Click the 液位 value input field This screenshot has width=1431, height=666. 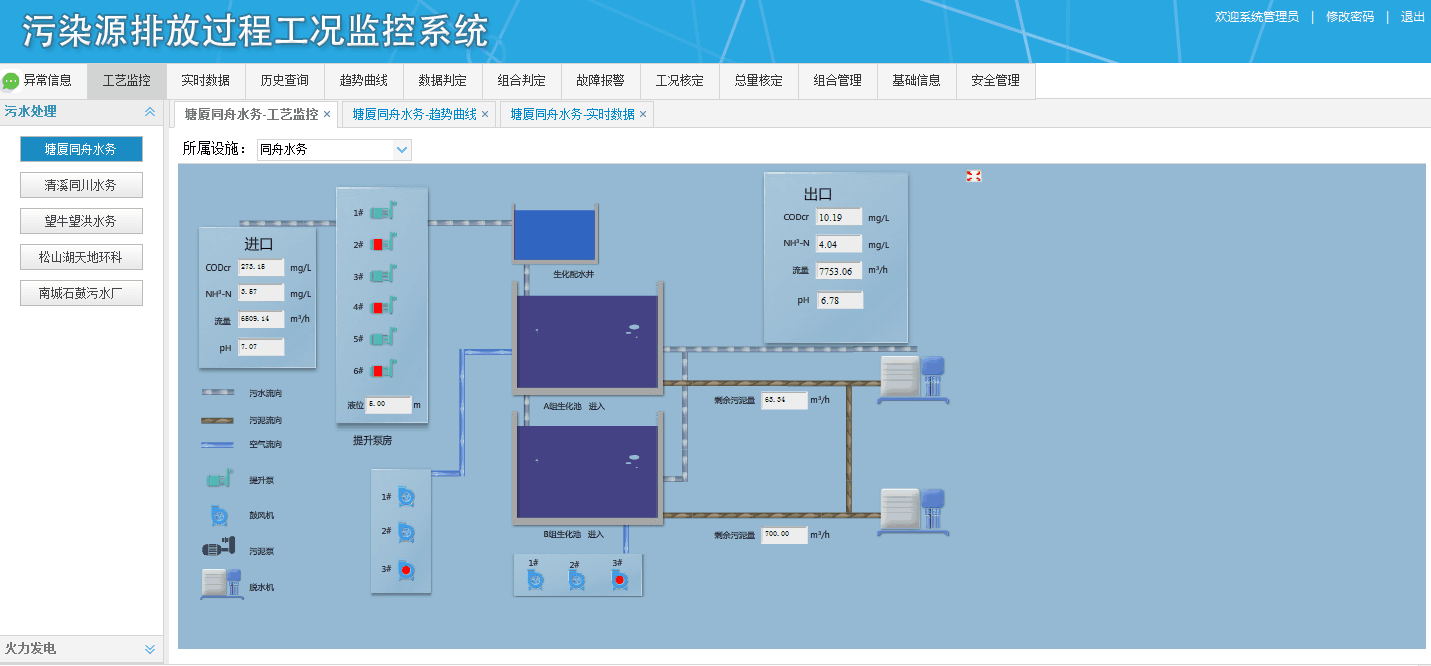coord(387,404)
